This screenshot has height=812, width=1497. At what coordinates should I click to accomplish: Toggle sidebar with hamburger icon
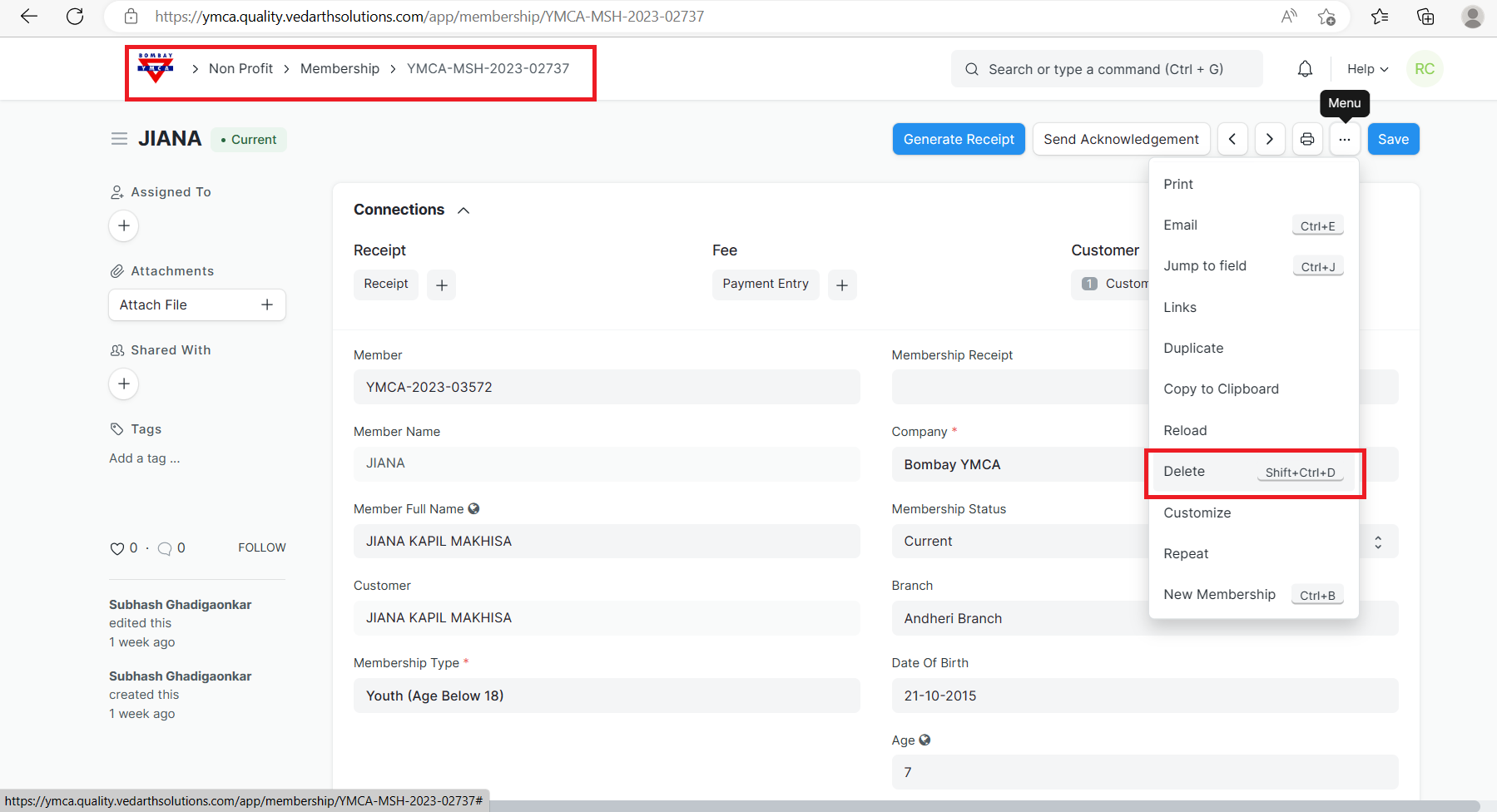119,139
